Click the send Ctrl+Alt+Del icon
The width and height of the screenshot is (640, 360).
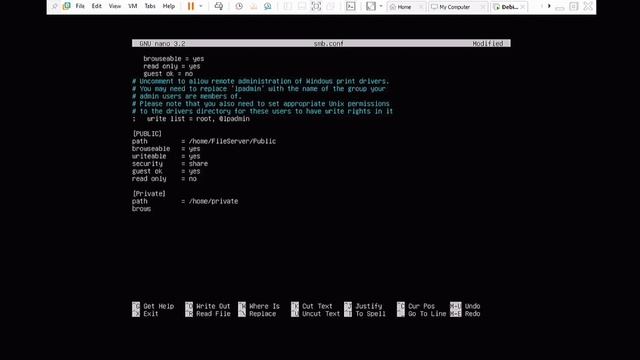click(x=219, y=6)
